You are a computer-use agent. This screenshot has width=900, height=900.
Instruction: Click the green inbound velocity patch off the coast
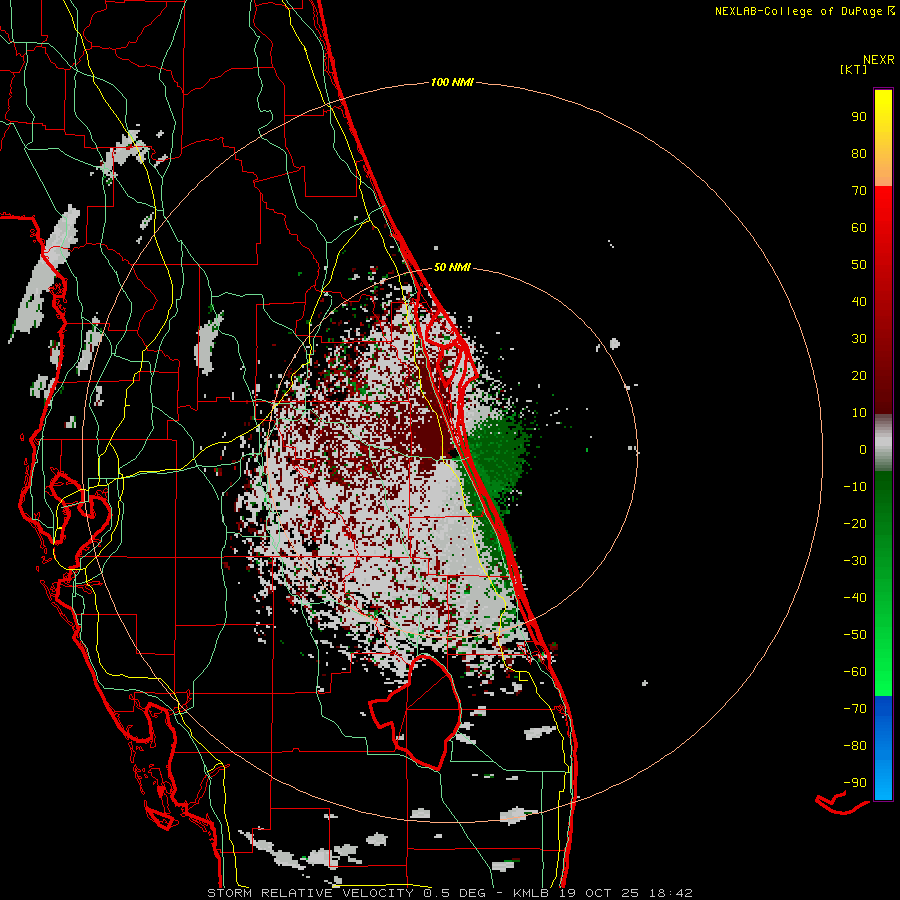coord(498,453)
